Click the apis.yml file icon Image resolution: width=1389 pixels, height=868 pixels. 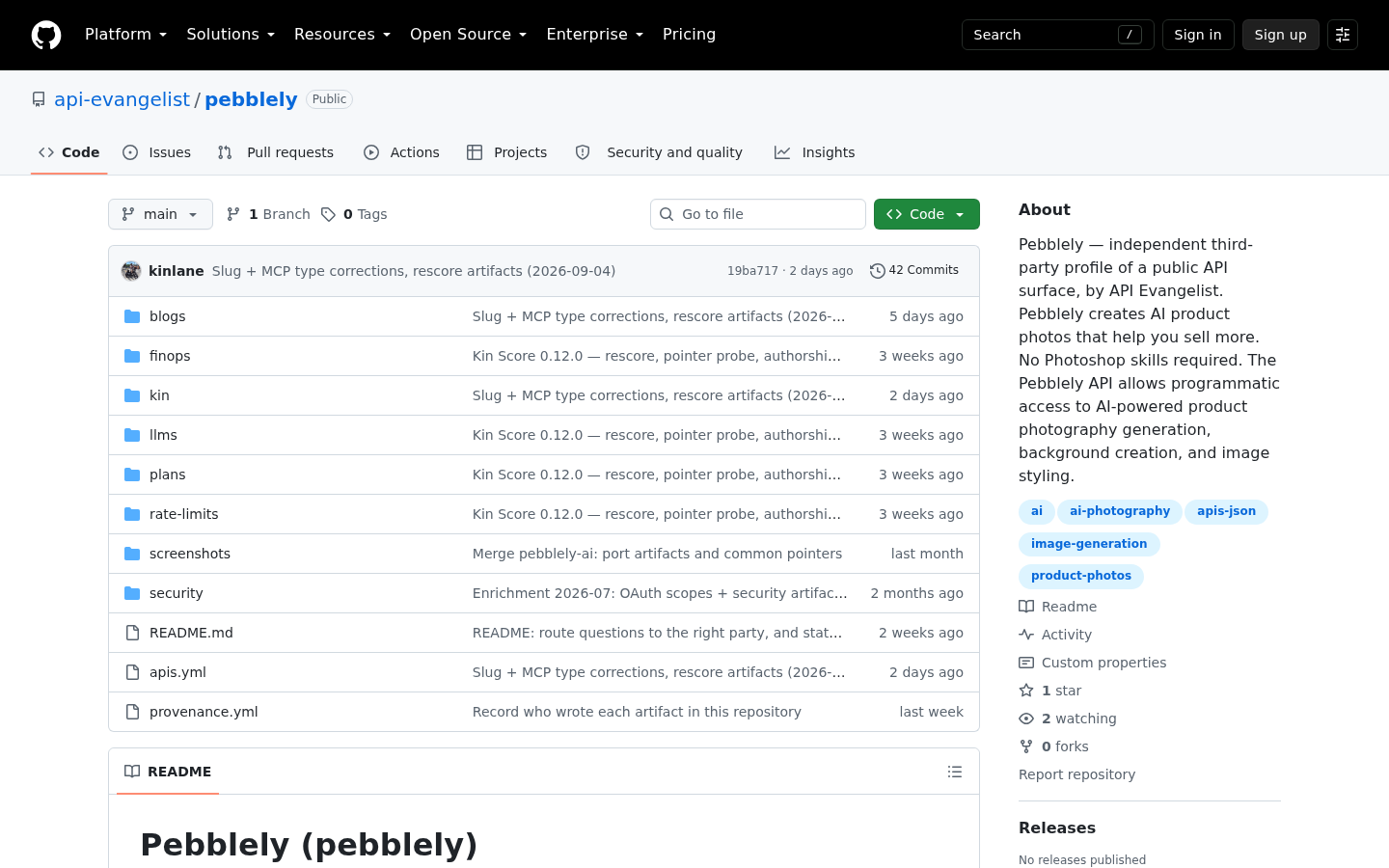point(132,672)
